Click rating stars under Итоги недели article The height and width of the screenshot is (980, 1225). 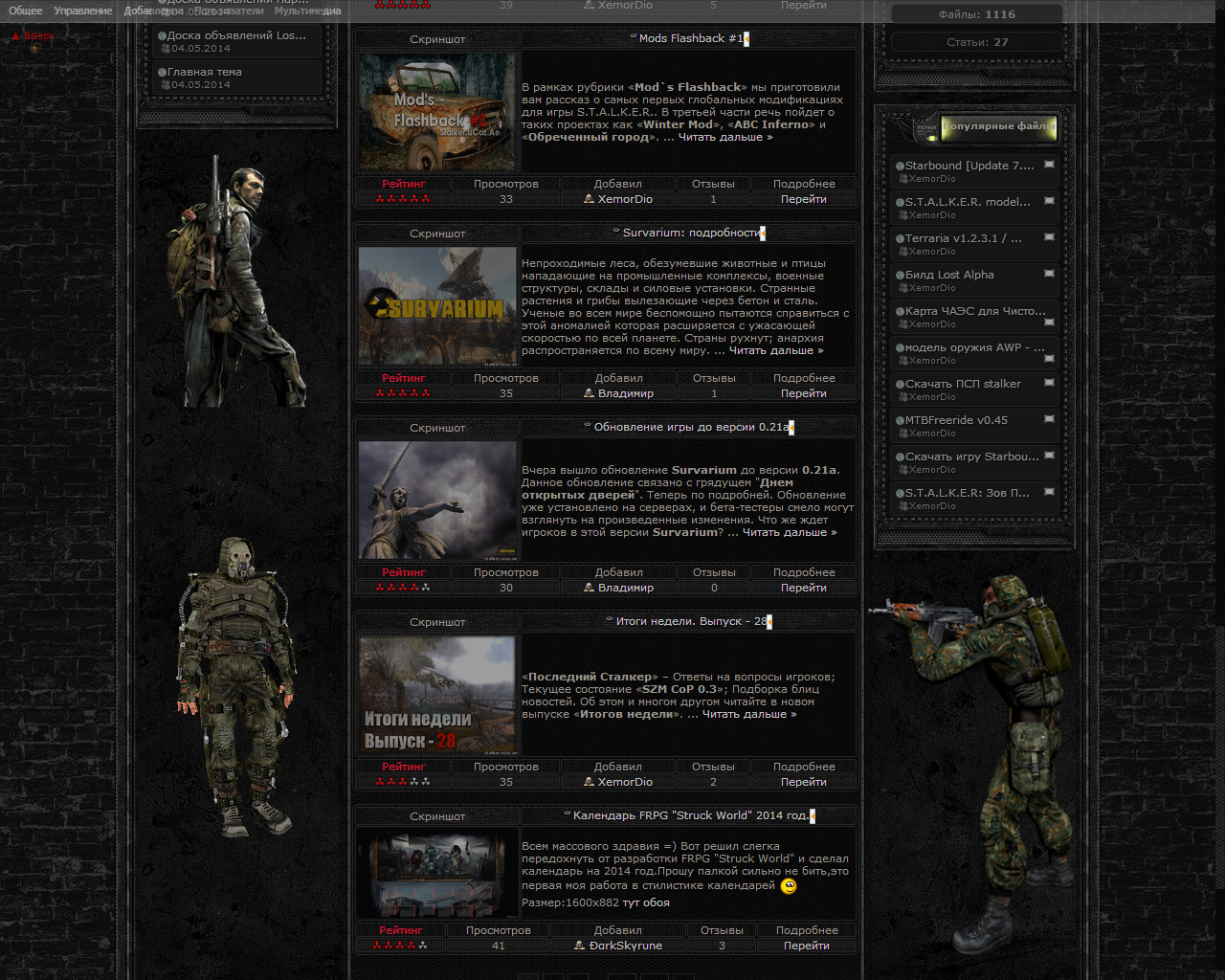coord(403,782)
